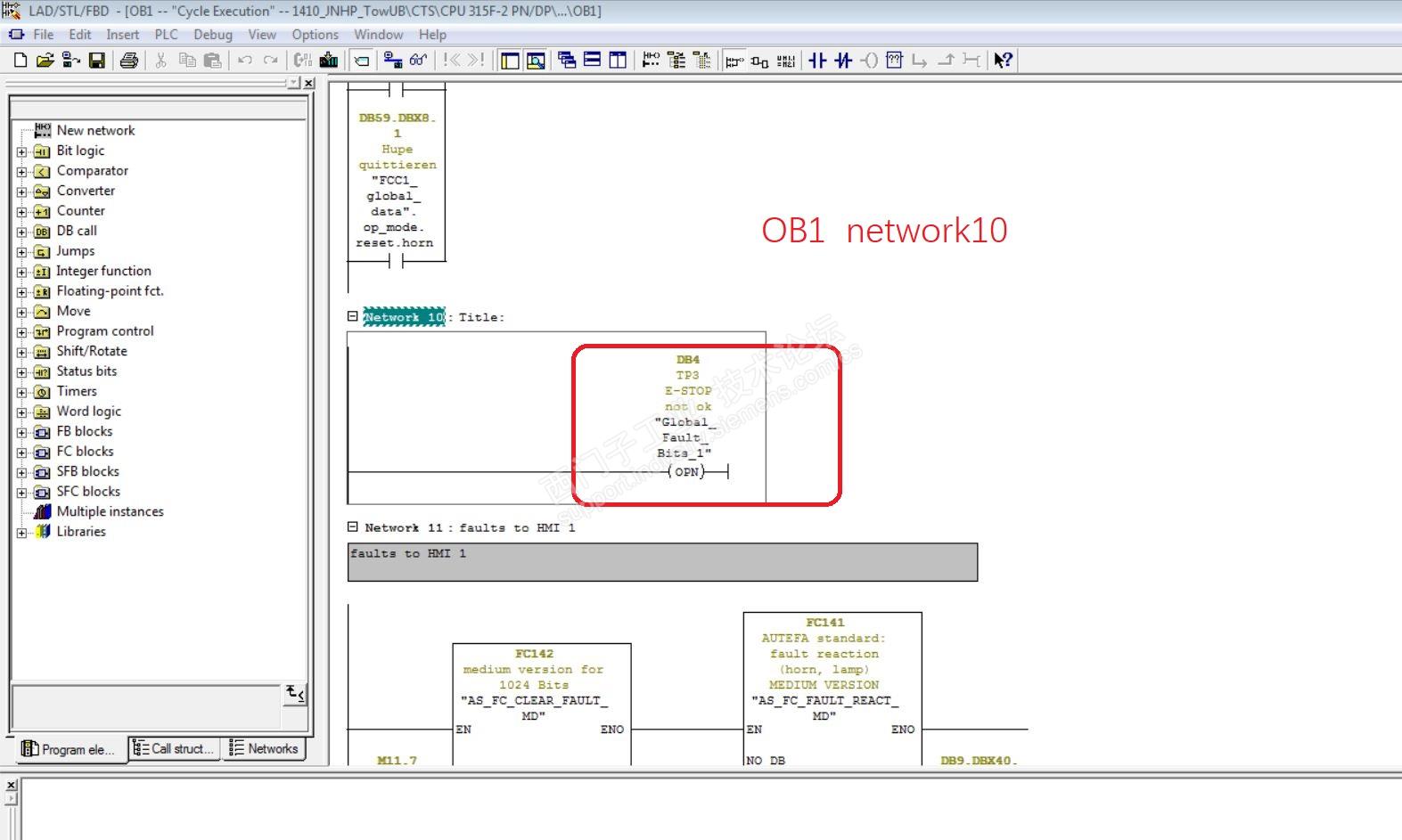Close the bottom output pane
The height and width of the screenshot is (840, 1402).
[11, 785]
